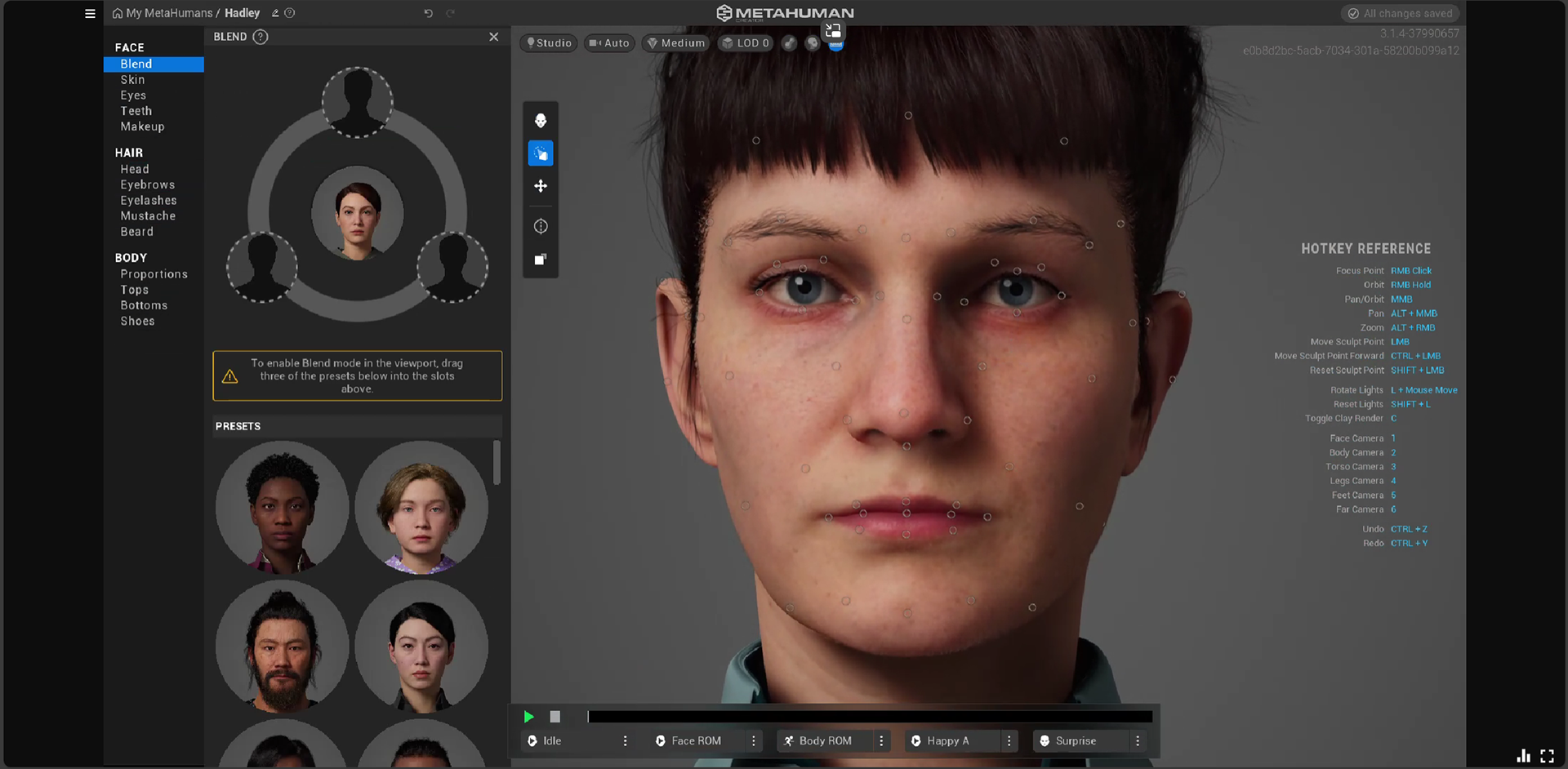Open the Auto camera dropdown

click(609, 43)
